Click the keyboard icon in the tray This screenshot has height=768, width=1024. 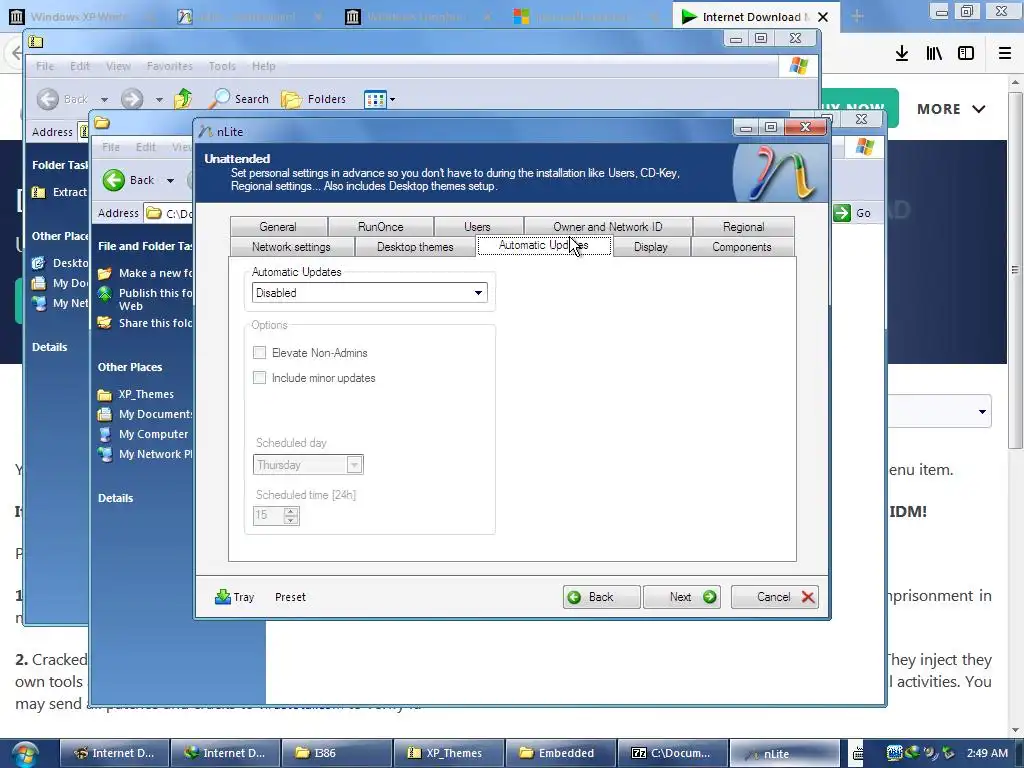point(858,753)
